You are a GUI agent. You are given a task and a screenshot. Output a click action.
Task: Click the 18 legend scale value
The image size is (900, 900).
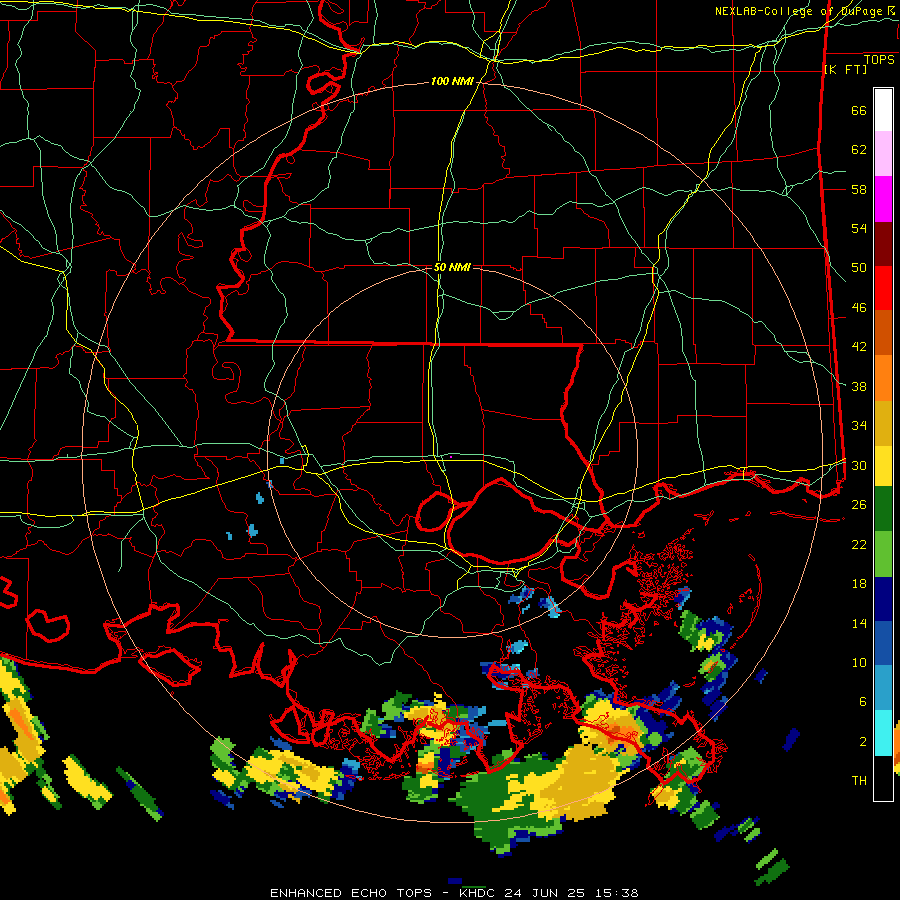click(859, 584)
